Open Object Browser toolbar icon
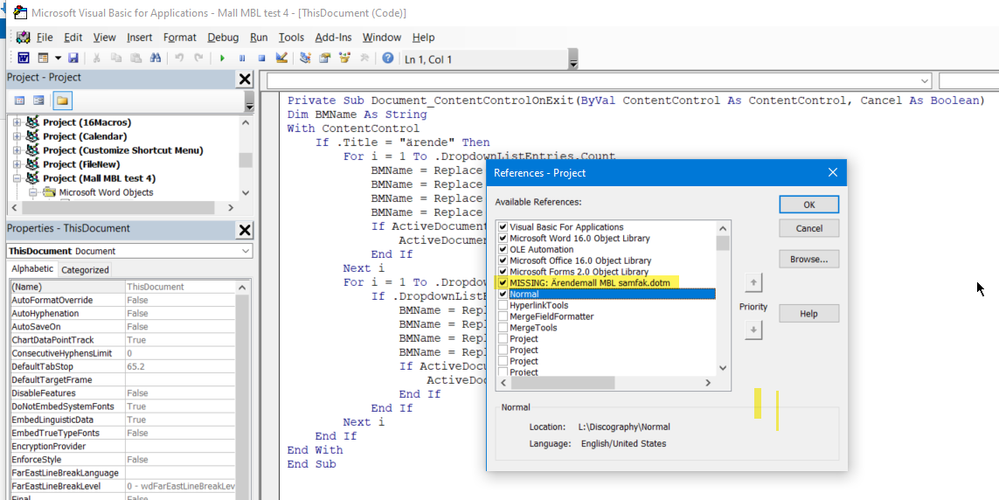The width and height of the screenshot is (999, 500). [x=345, y=58]
